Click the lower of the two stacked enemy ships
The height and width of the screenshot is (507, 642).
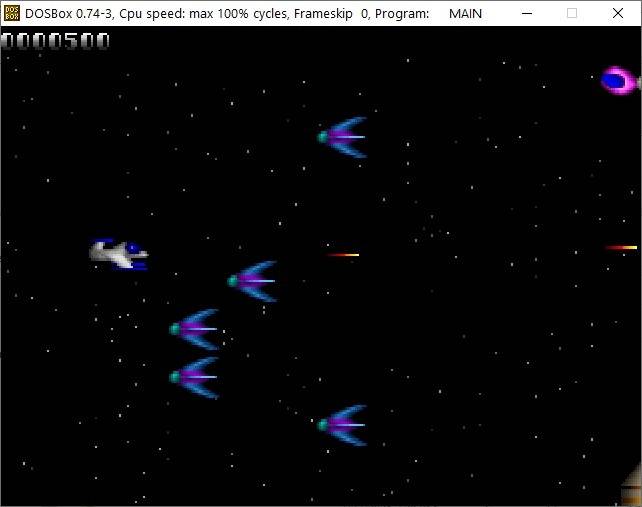[195, 377]
